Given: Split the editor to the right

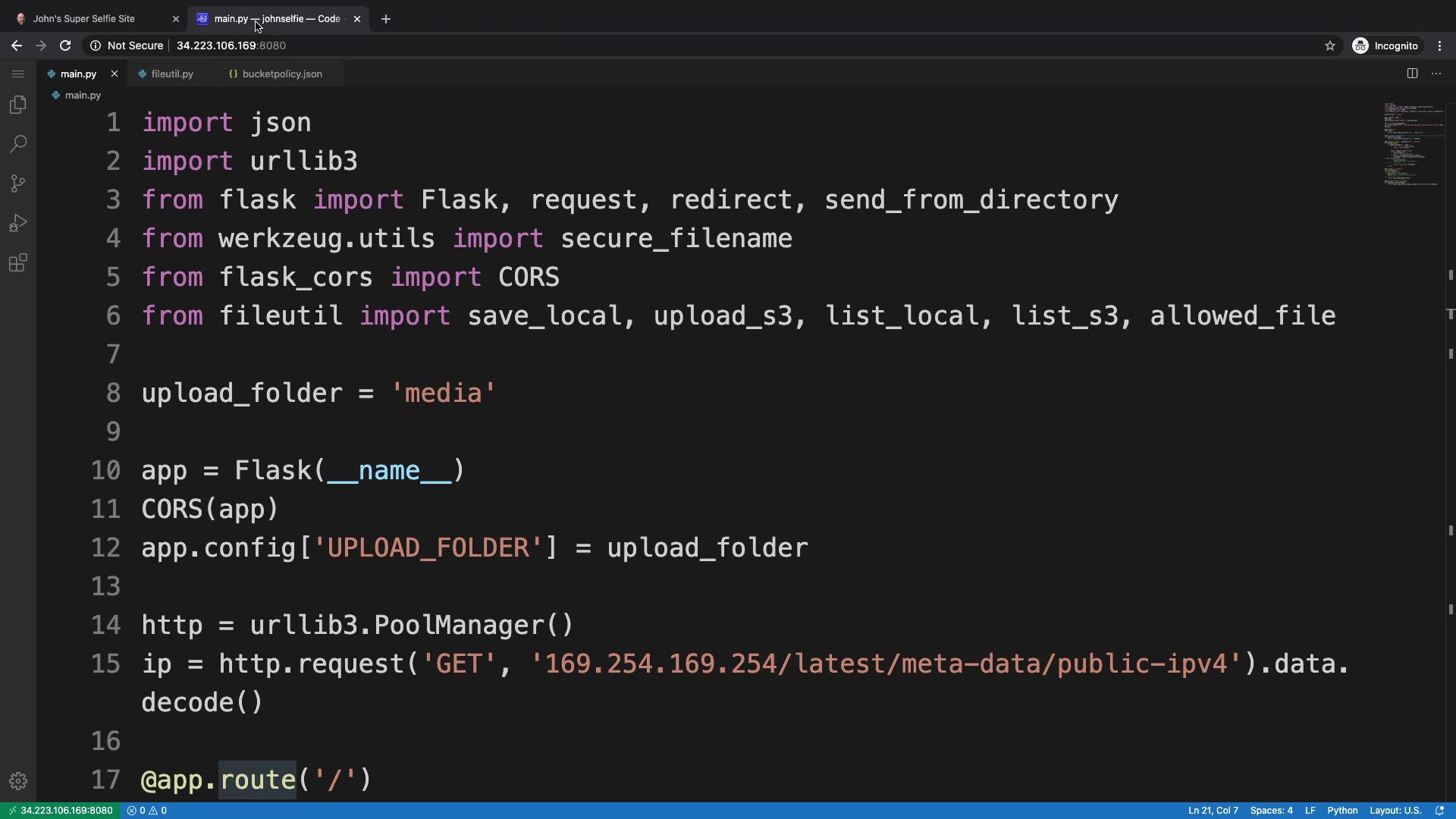Looking at the screenshot, I should tap(1412, 74).
